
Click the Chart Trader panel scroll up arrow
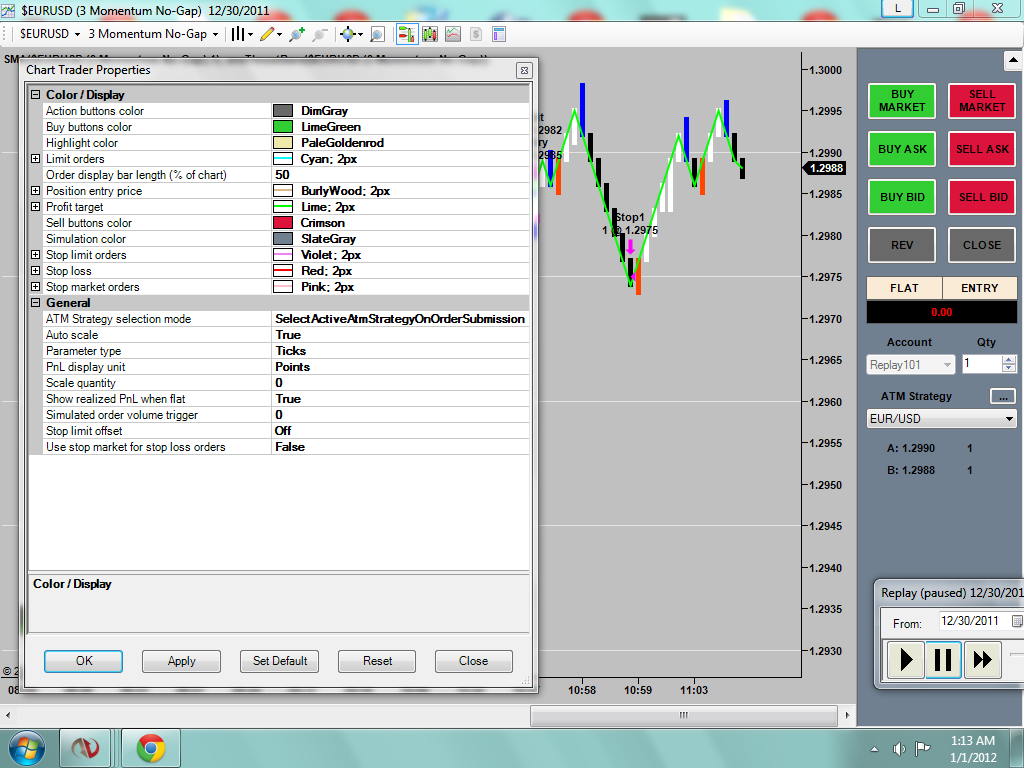(1012, 61)
